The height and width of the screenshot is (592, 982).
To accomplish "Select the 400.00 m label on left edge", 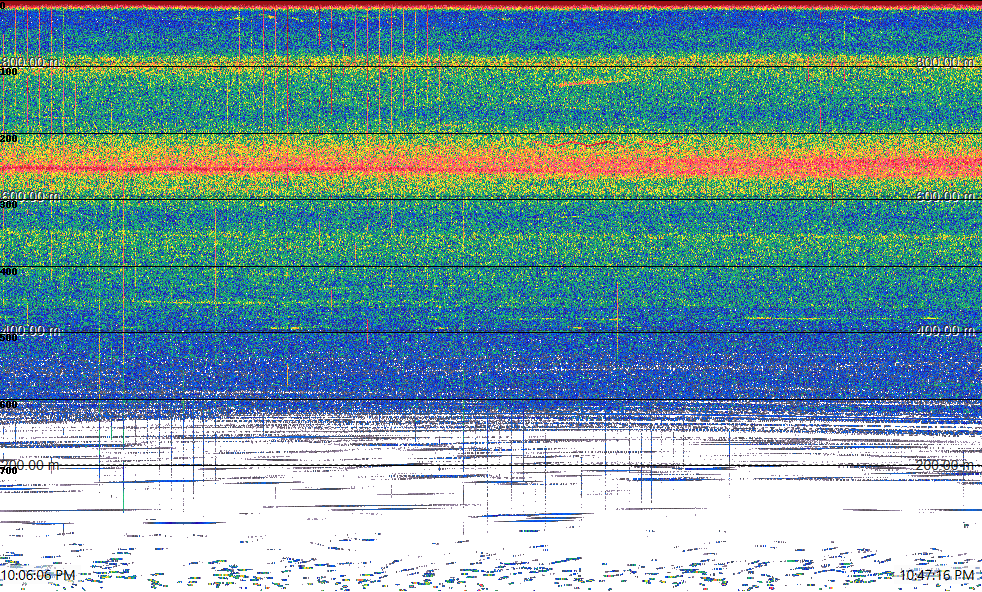I will pos(31,330).
